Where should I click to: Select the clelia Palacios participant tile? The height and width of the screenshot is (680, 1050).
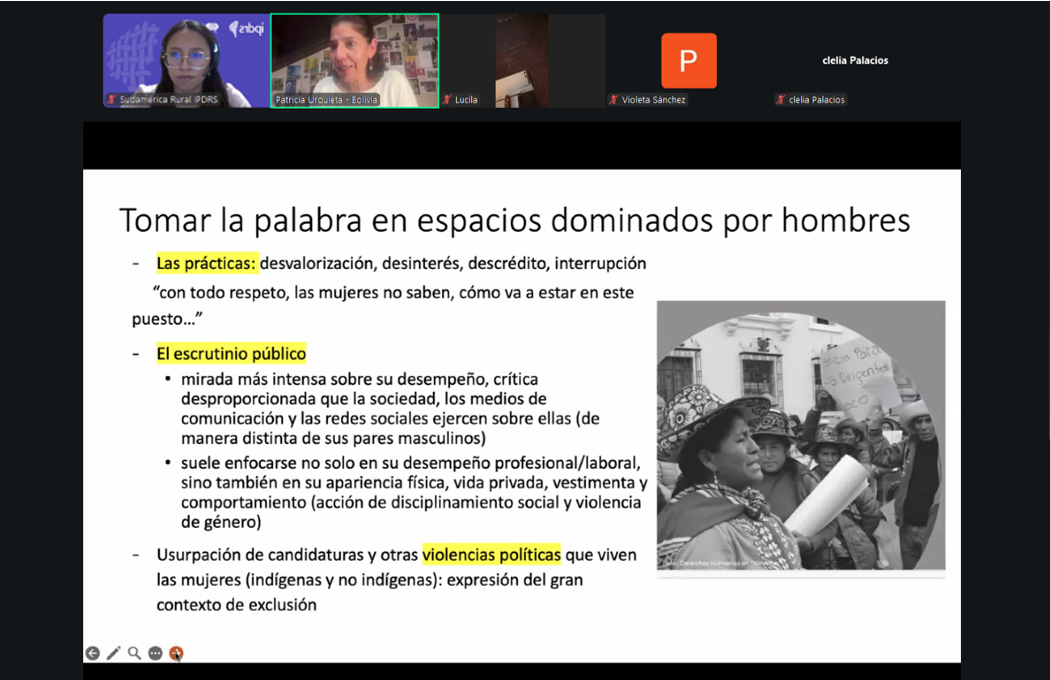pos(855,60)
